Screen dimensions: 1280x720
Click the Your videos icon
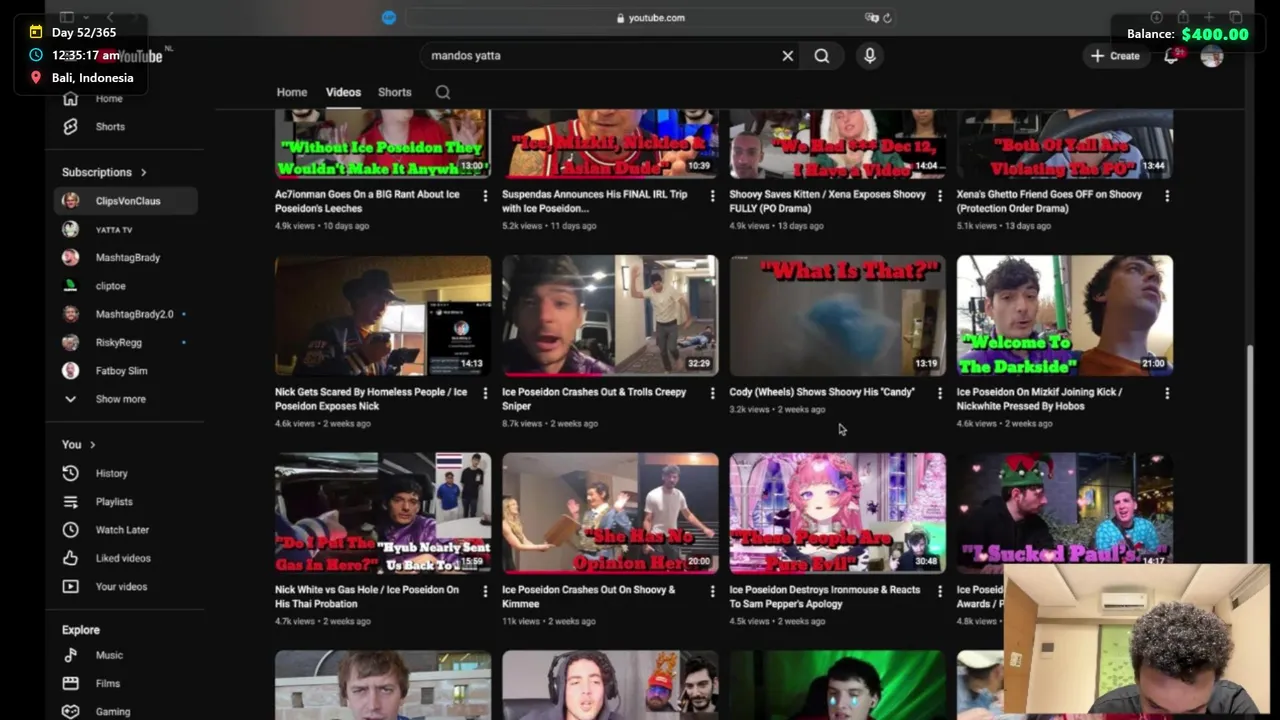click(70, 587)
